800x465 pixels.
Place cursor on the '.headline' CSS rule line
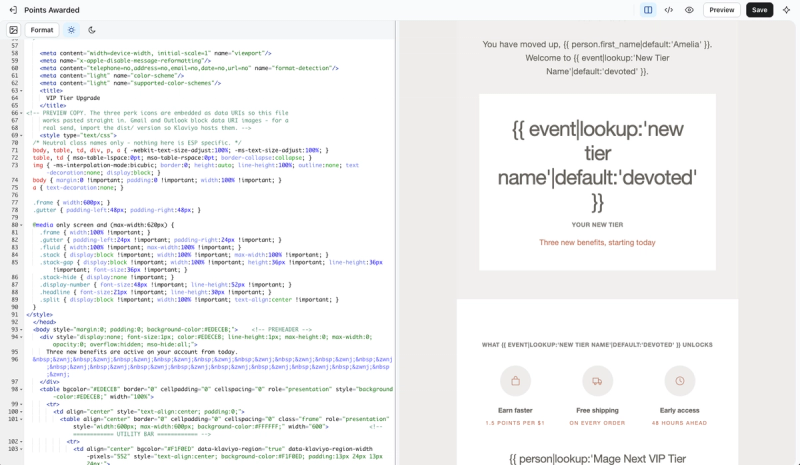pyautogui.click(x=156, y=292)
